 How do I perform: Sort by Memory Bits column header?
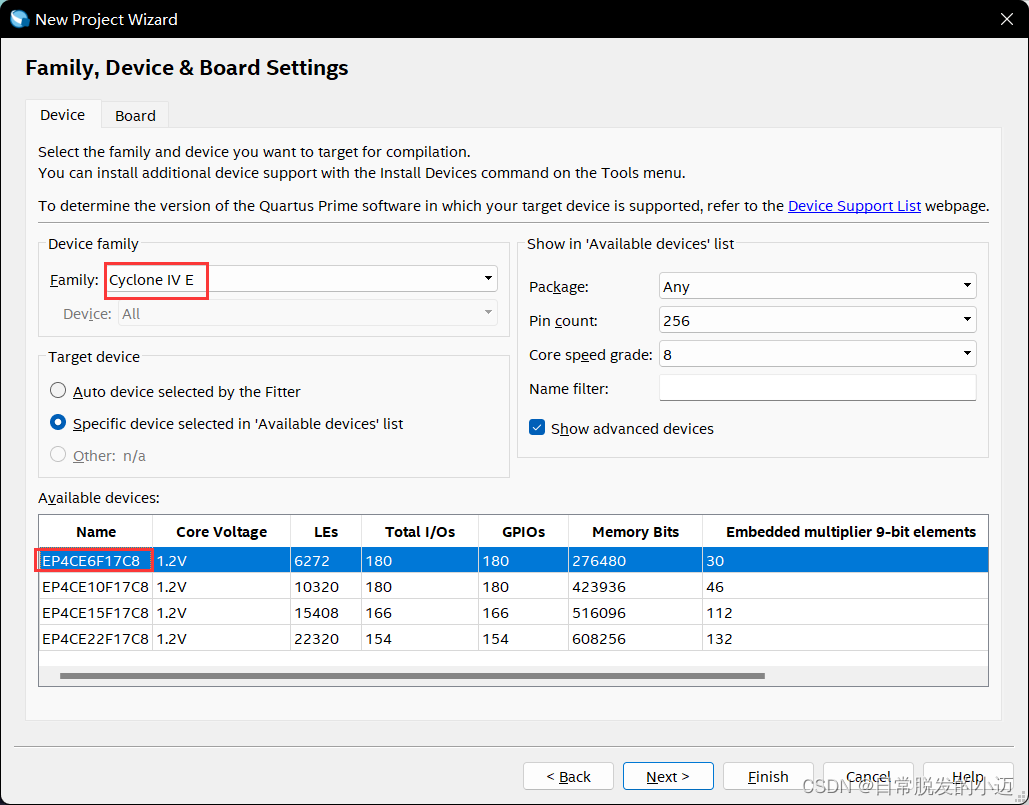(x=635, y=532)
